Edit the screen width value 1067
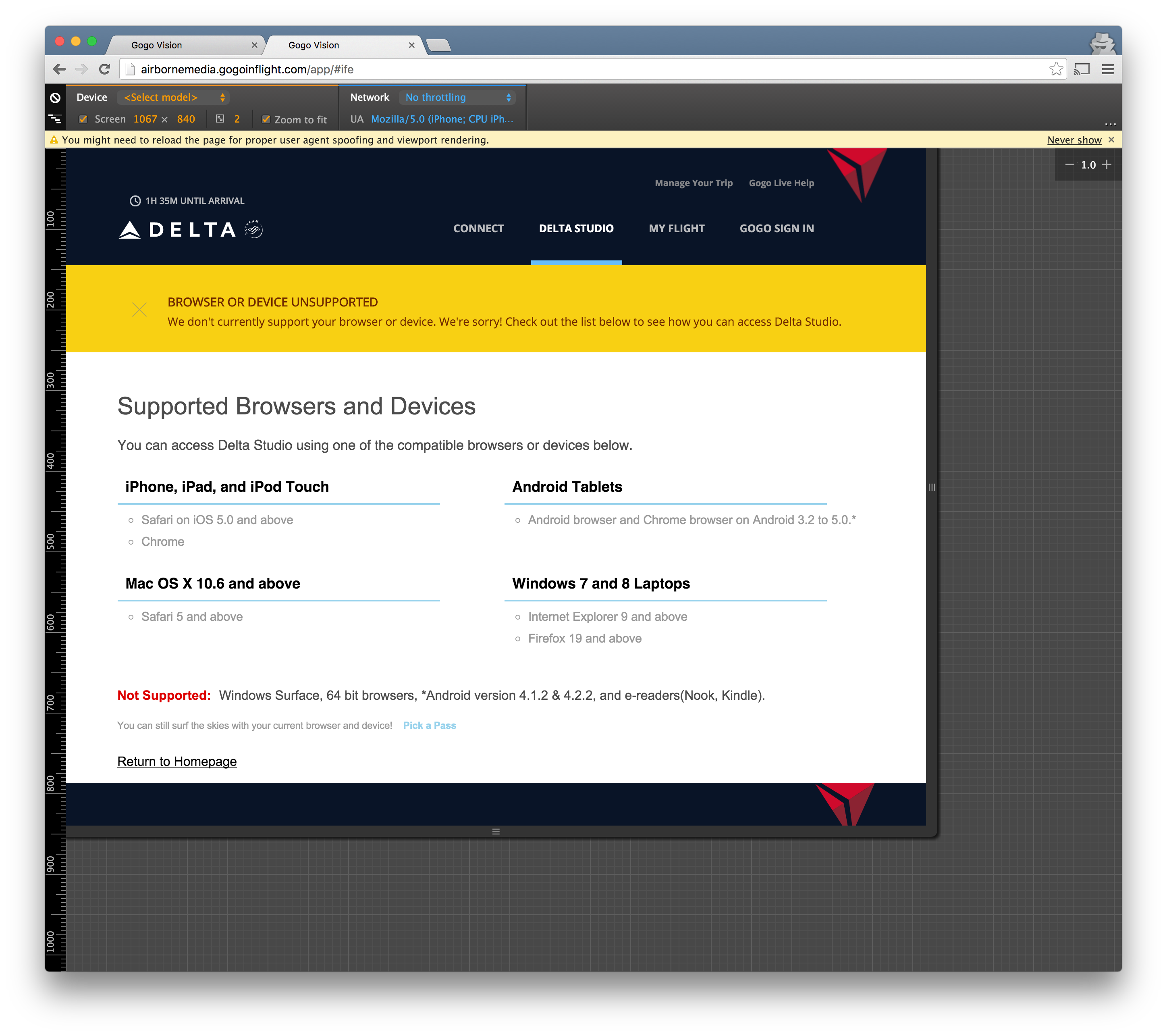The image size is (1167, 1036). [145, 119]
